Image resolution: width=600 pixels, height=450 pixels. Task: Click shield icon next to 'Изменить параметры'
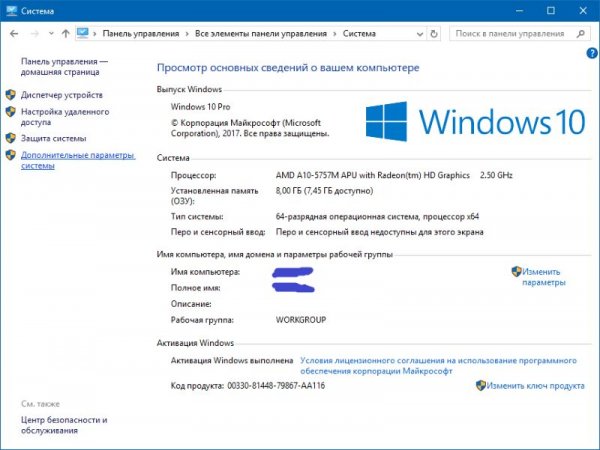click(x=517, y=272)
